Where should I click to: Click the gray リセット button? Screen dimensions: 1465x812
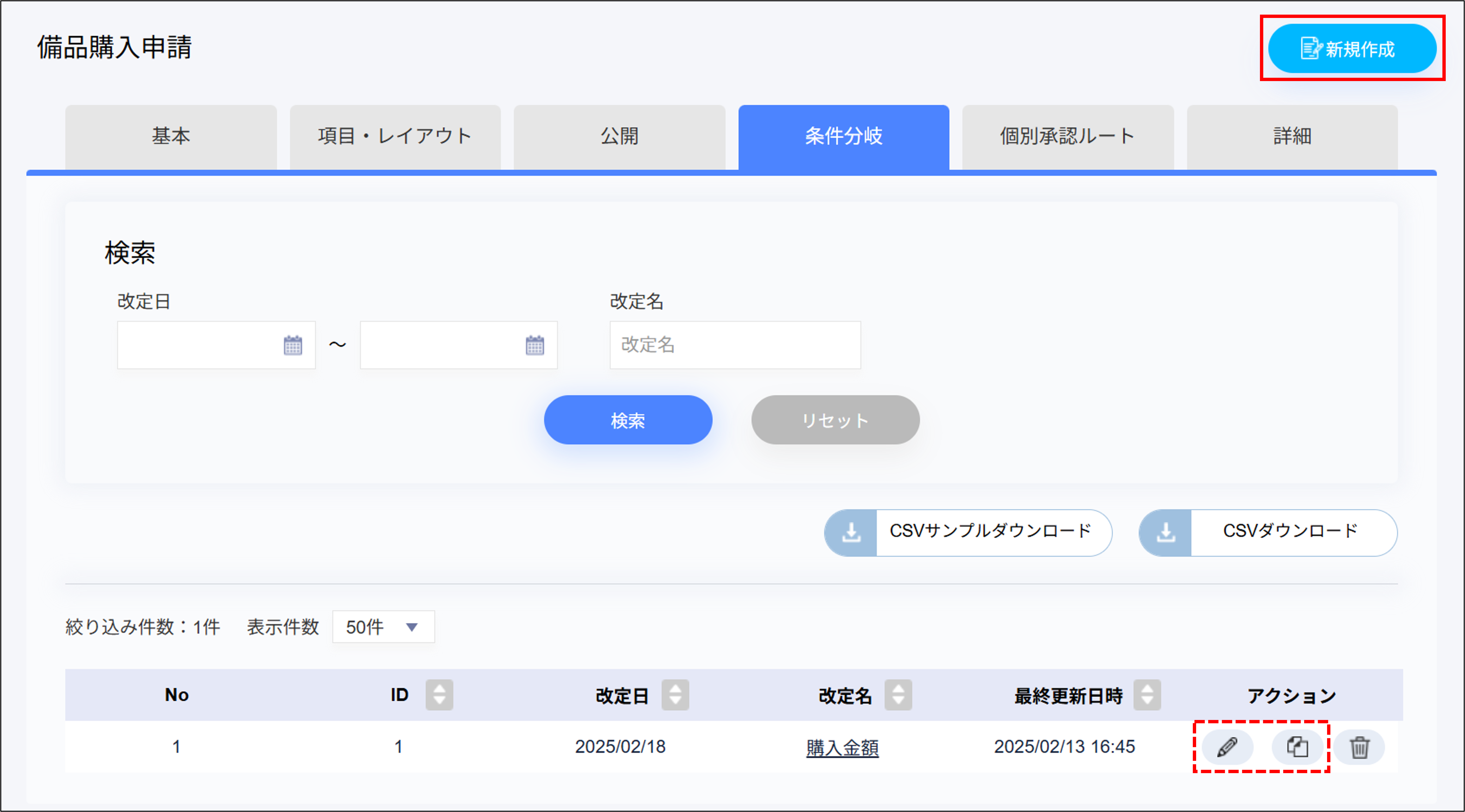[835, 420]
